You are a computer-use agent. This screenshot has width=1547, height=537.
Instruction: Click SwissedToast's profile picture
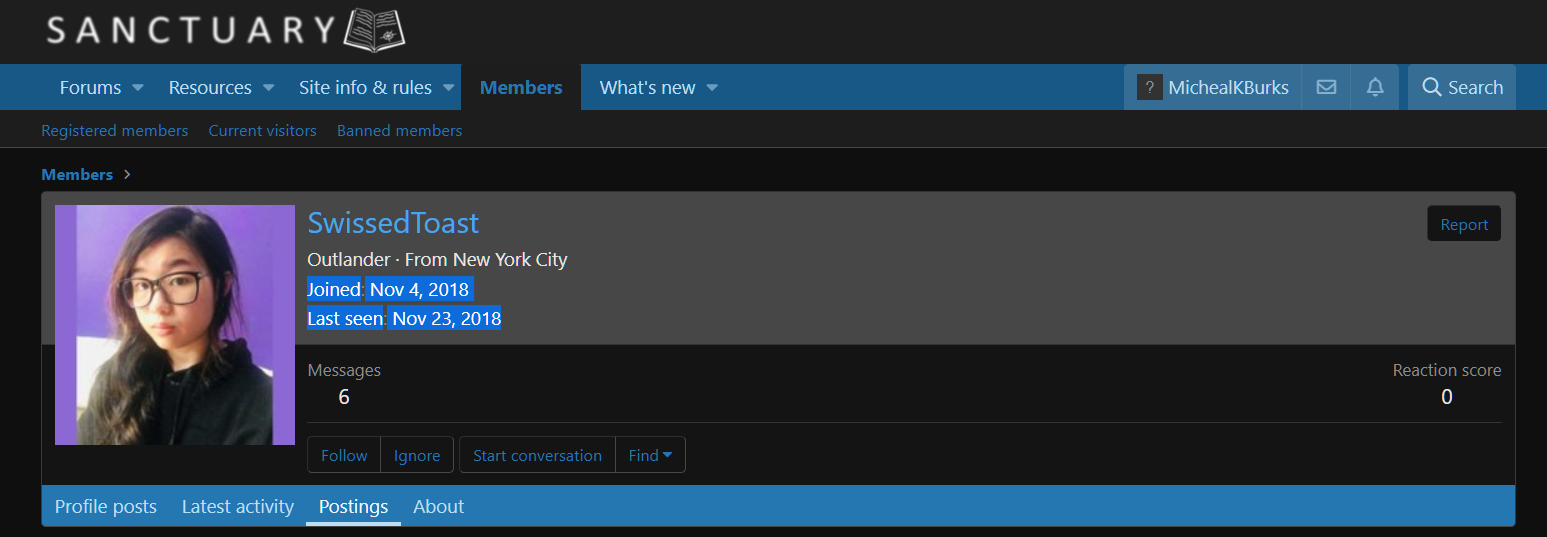pyautogui.click(x=175, y=325)
